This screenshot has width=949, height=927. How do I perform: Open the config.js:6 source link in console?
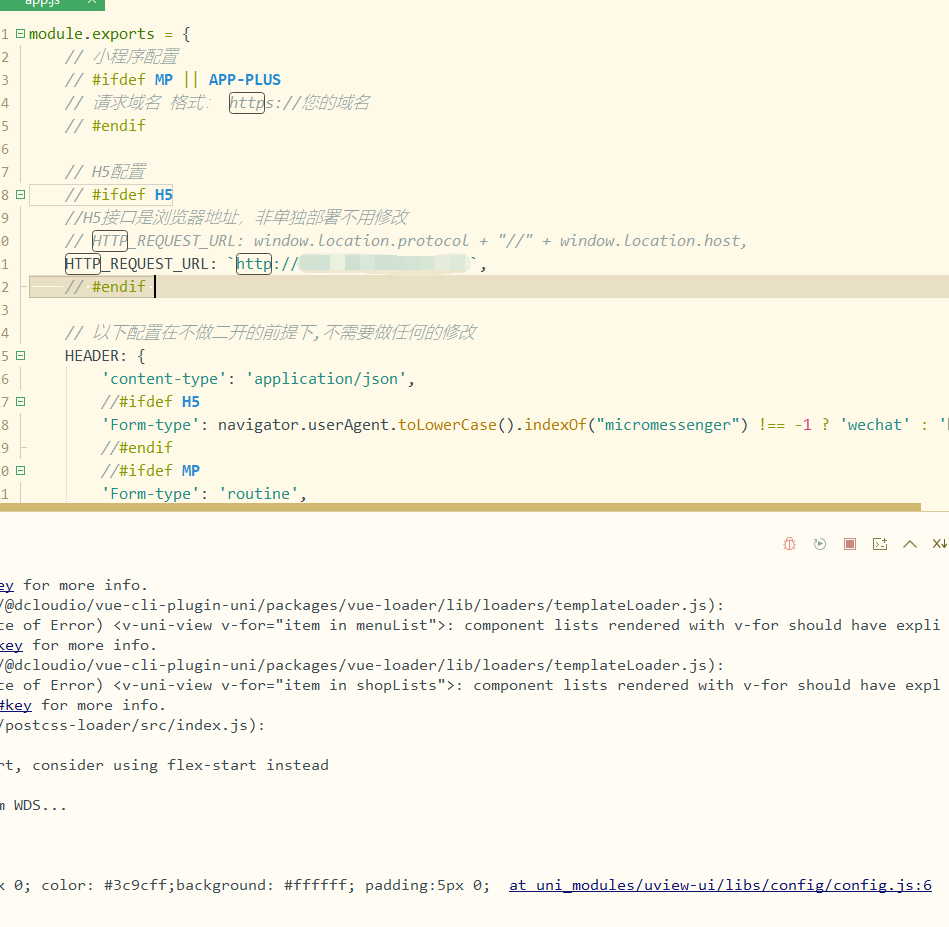coord(720,885)
